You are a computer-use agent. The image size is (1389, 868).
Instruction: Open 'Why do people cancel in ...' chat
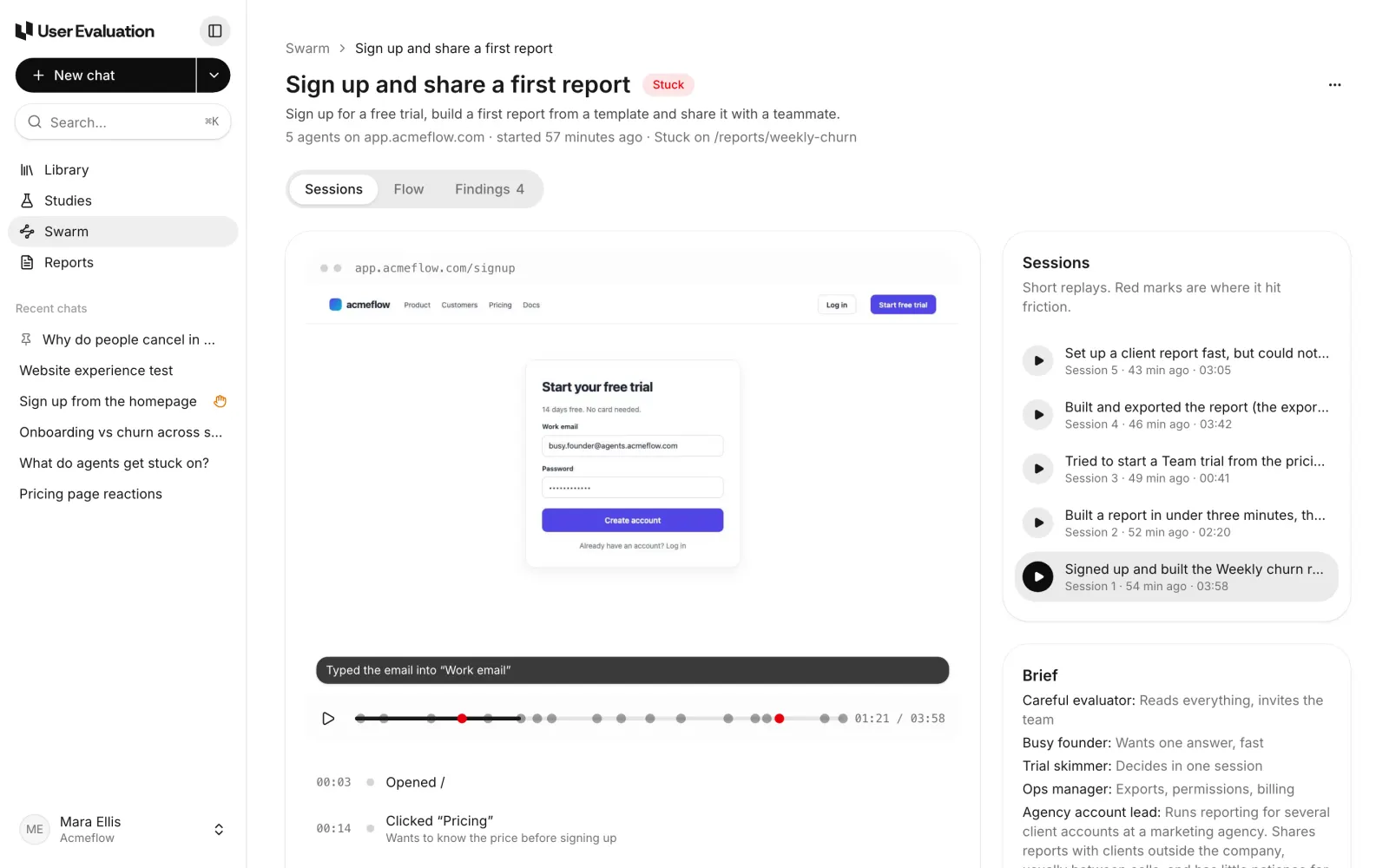tap(128, 339)
